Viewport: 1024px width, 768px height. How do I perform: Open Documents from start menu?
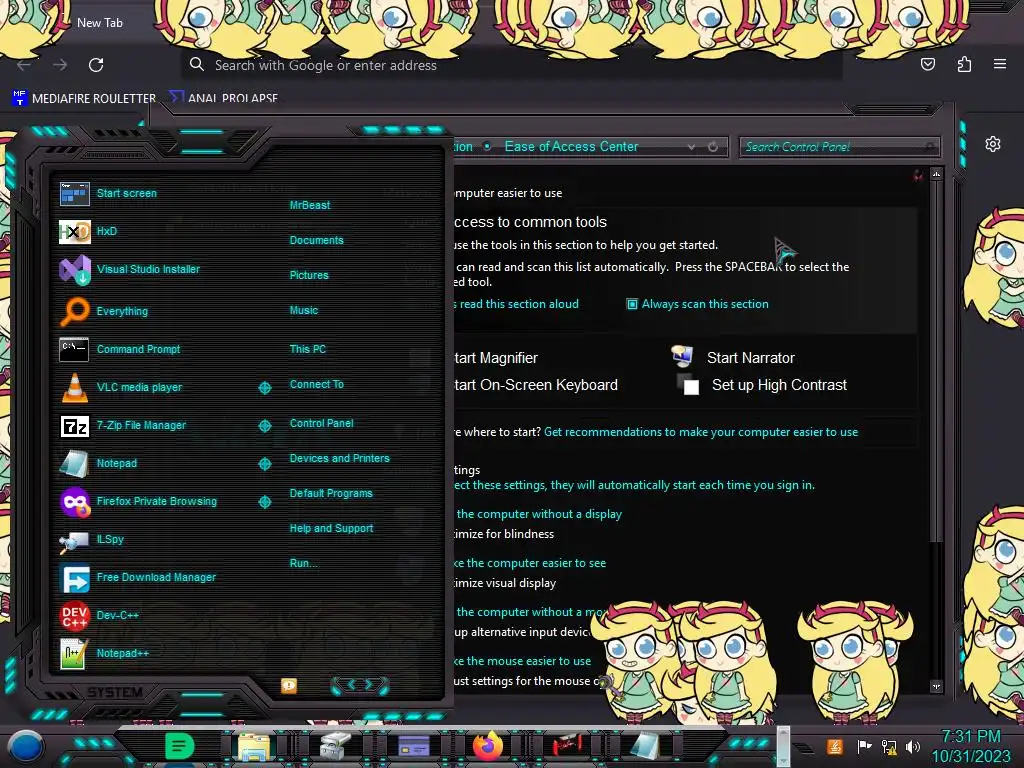(317, 240)
